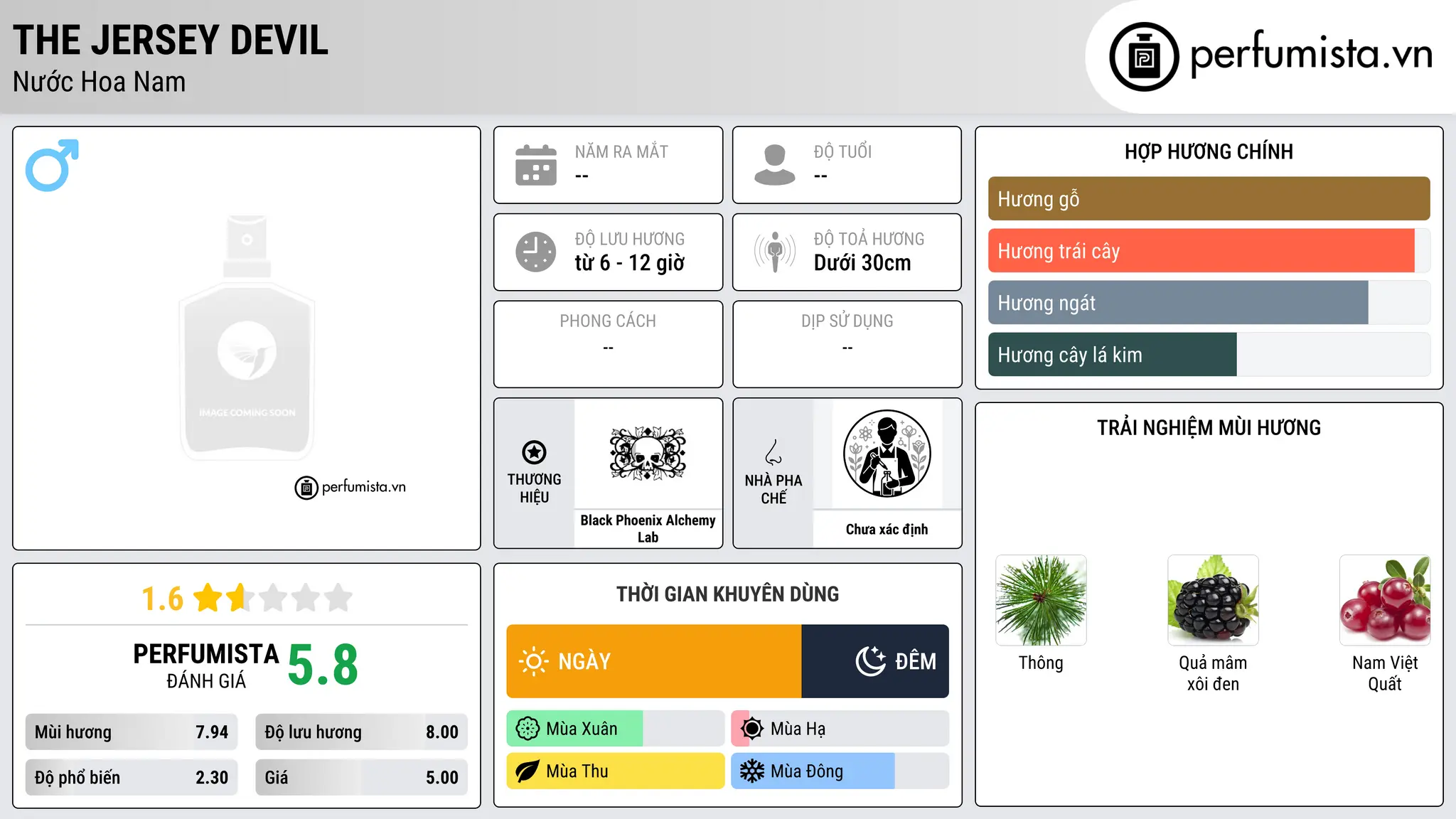Select the Hương ngát accord bar
Viewport: 1456px width, 819px height.
pos(1209,302)
